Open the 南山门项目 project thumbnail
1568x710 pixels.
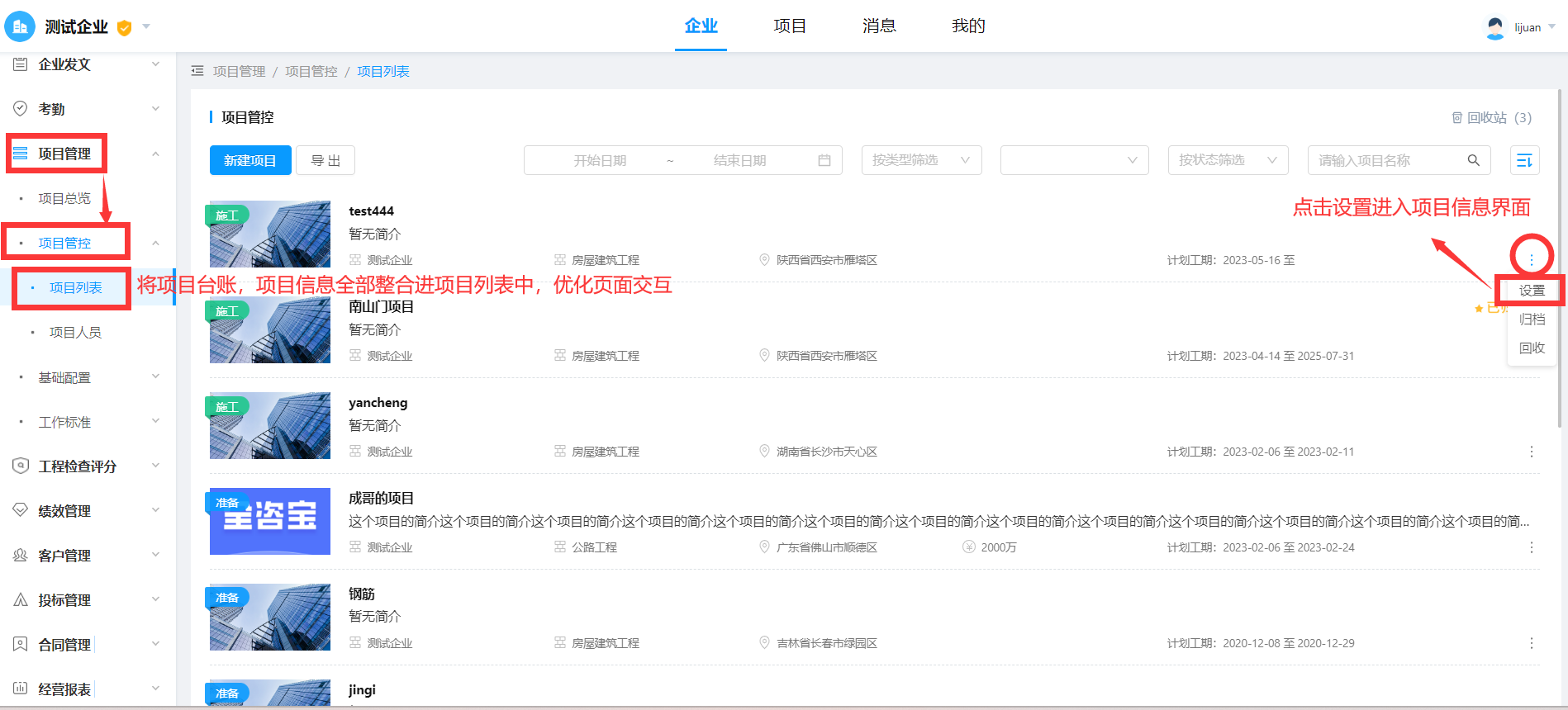point(270,329)
